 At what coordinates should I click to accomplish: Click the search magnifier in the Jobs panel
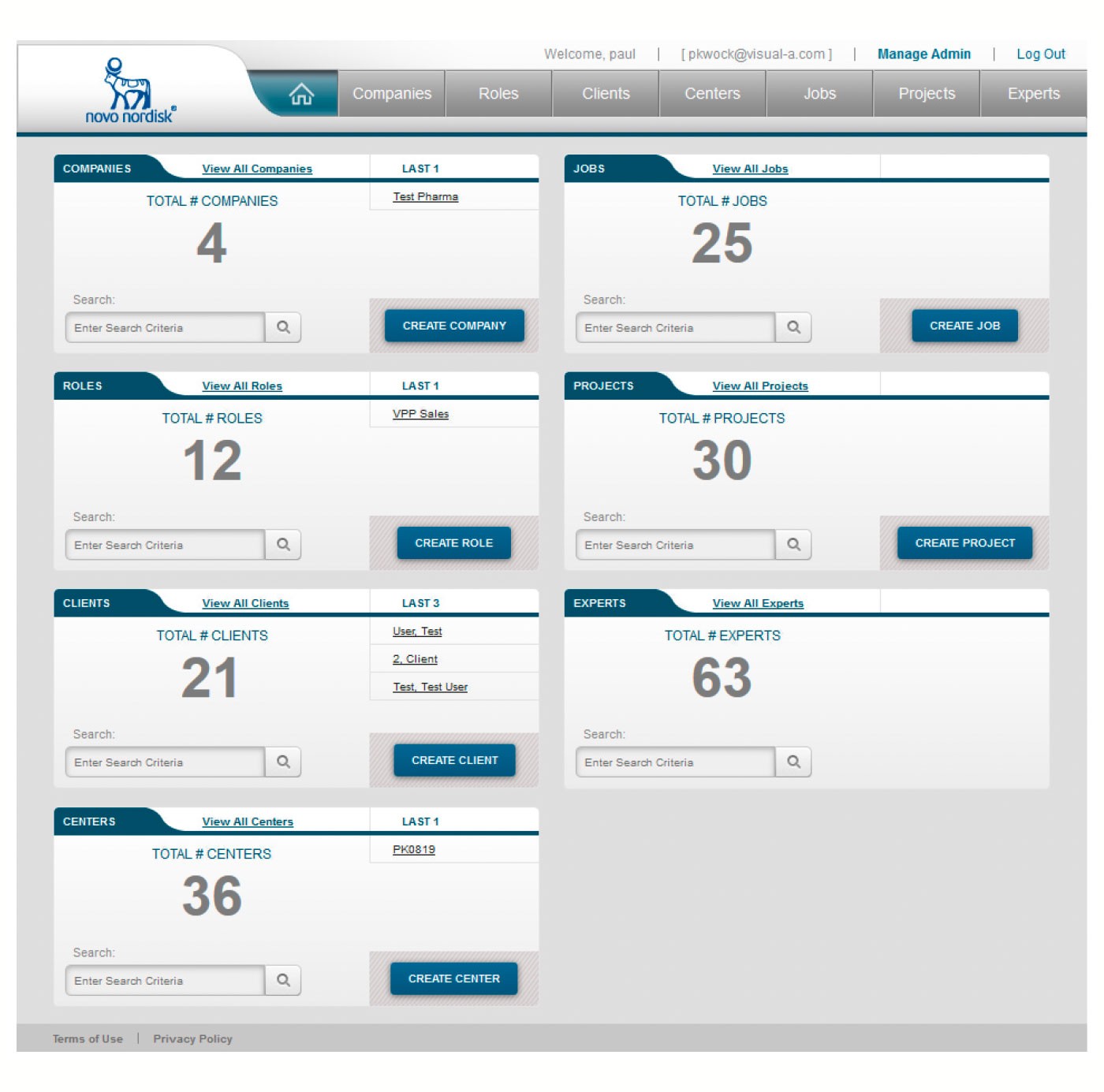point(794,327)
